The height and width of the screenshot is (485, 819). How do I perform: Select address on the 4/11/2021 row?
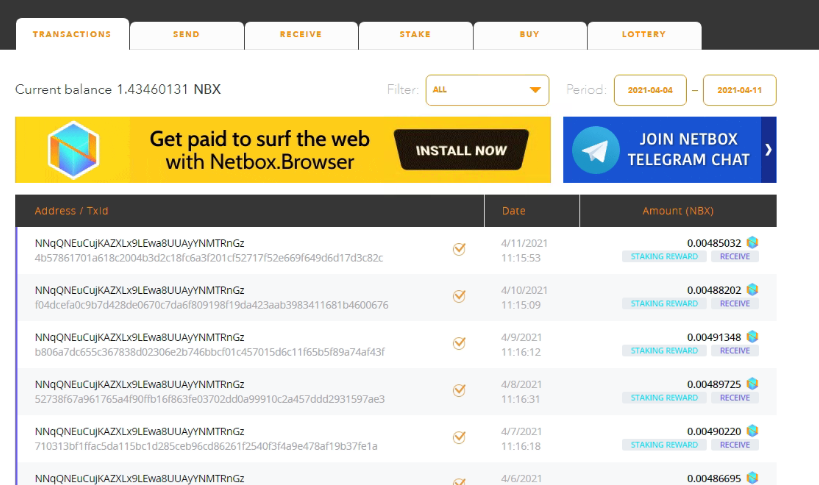pyautogui.click(x=139, y=243)
